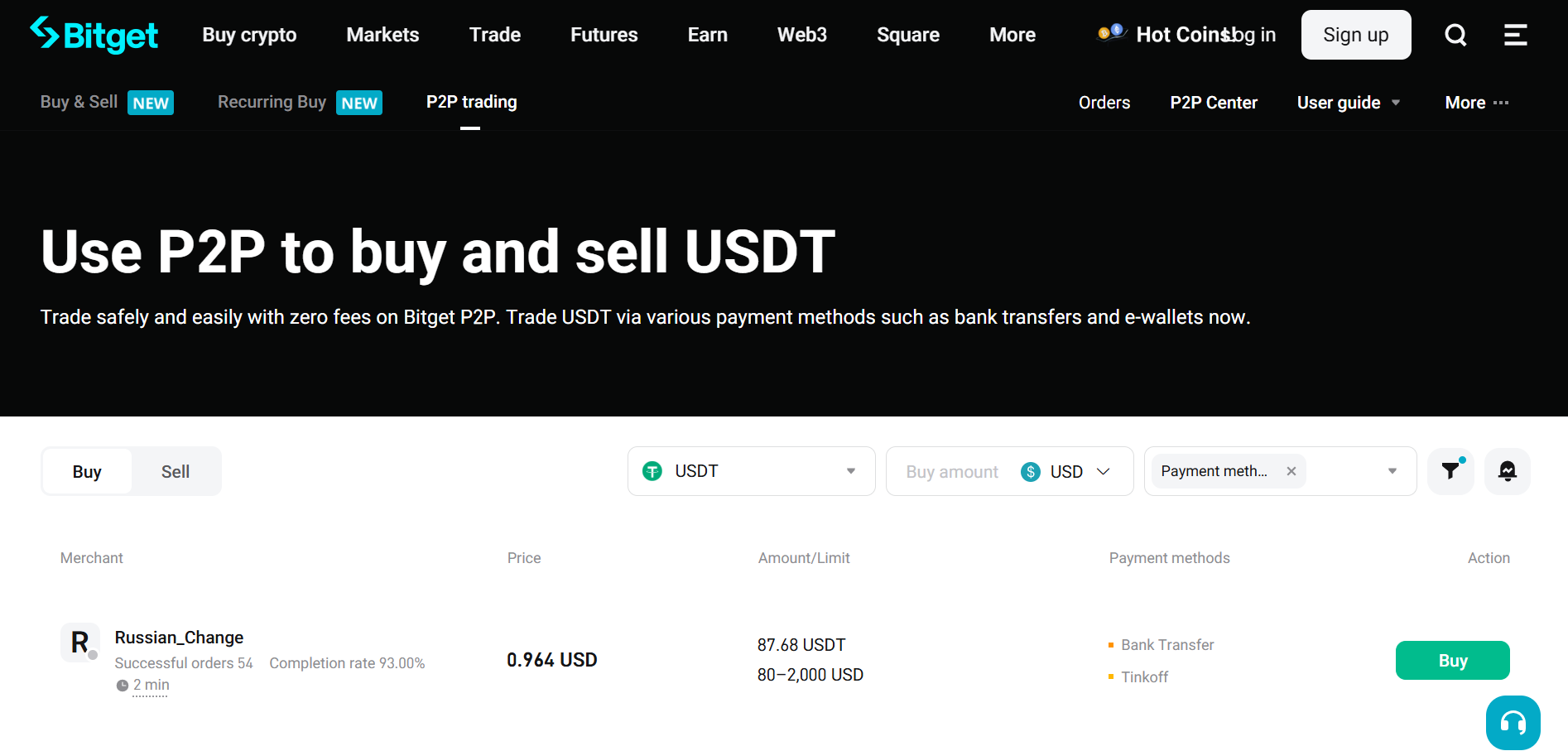1568x751 pixels.
Task: Switch to the P2P trading tab
Action: coord(470,102)
